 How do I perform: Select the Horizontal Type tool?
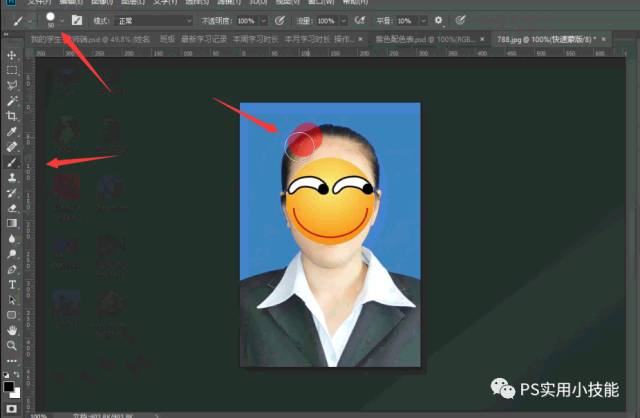tap(12, 285)
